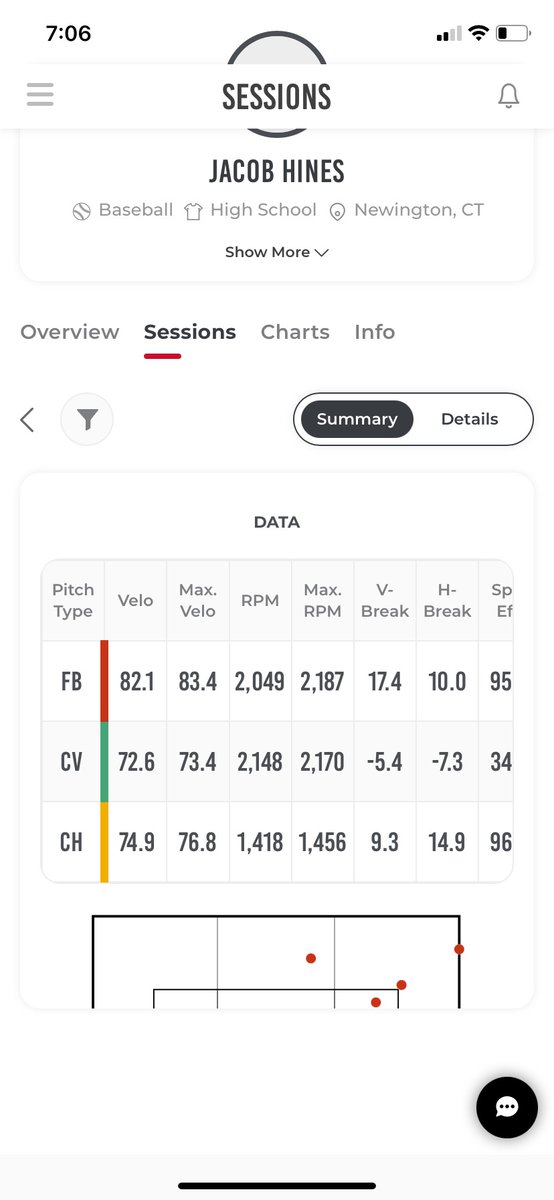This screenshot has width=554, height=1200.
Task: Tap the baseball sport icon
Action: pyautogui.click(x=82, y=211)
